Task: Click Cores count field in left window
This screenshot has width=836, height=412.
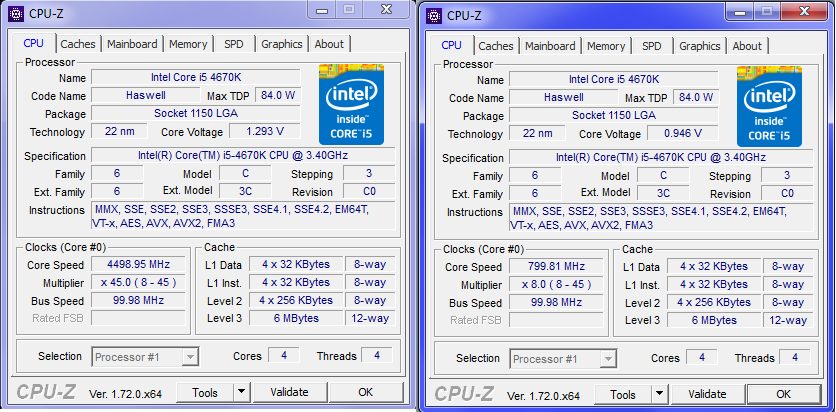Action: [284, 356]
